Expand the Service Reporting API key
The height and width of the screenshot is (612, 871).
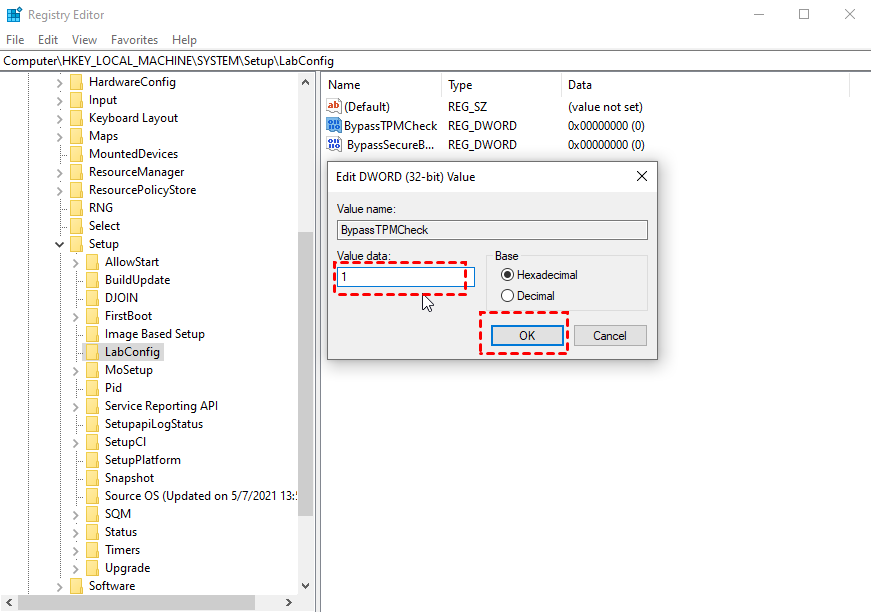pos(76,407)
